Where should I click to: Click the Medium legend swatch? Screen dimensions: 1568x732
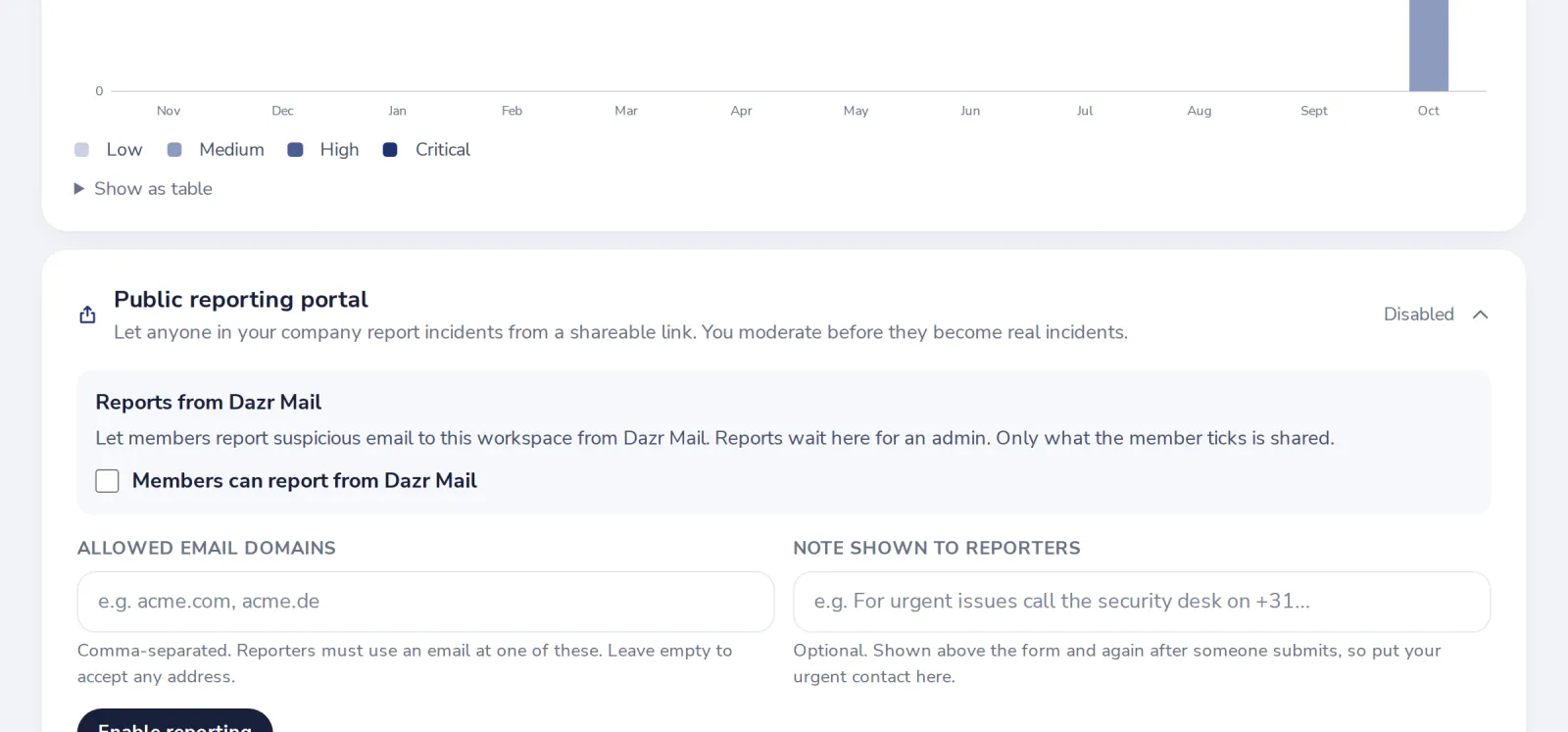tap(174, 150)
